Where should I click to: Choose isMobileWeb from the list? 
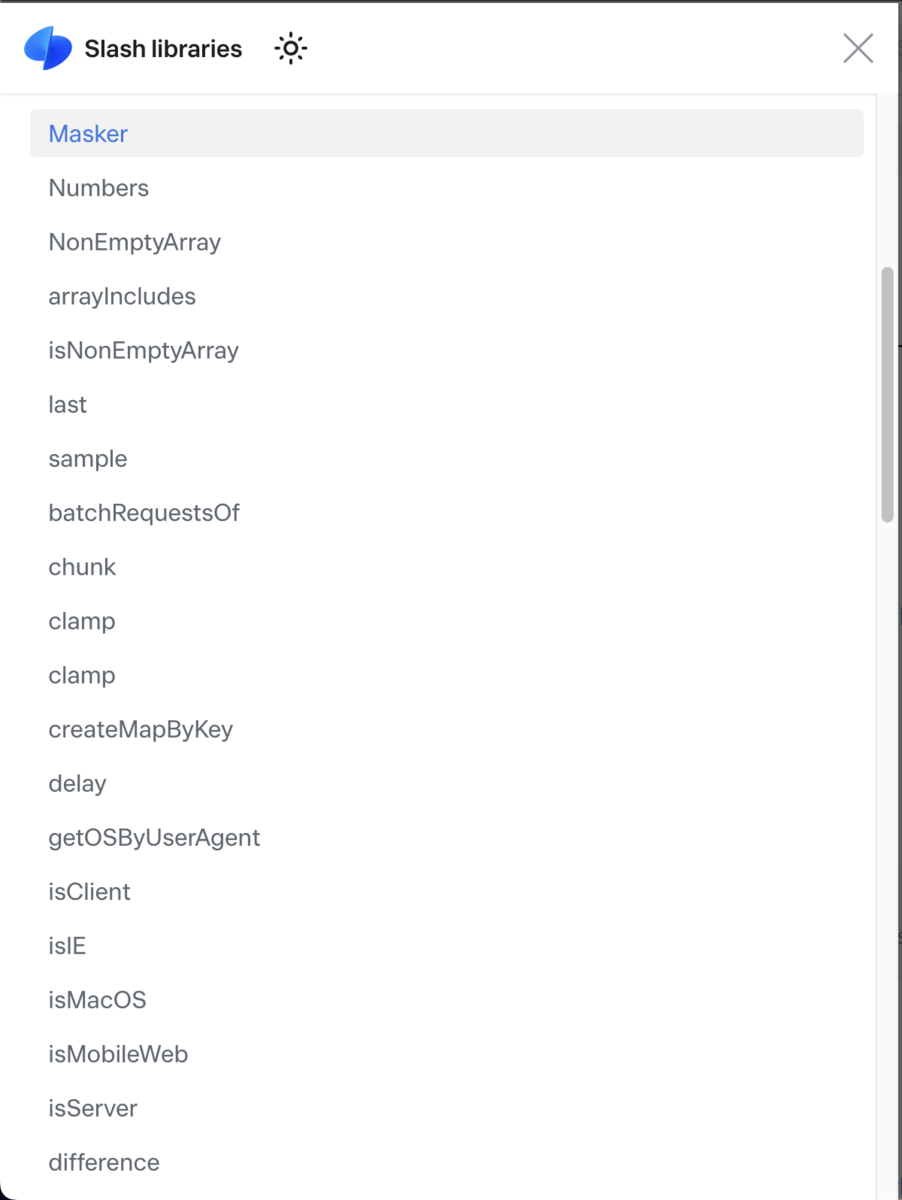click(x=118, y=1053)
